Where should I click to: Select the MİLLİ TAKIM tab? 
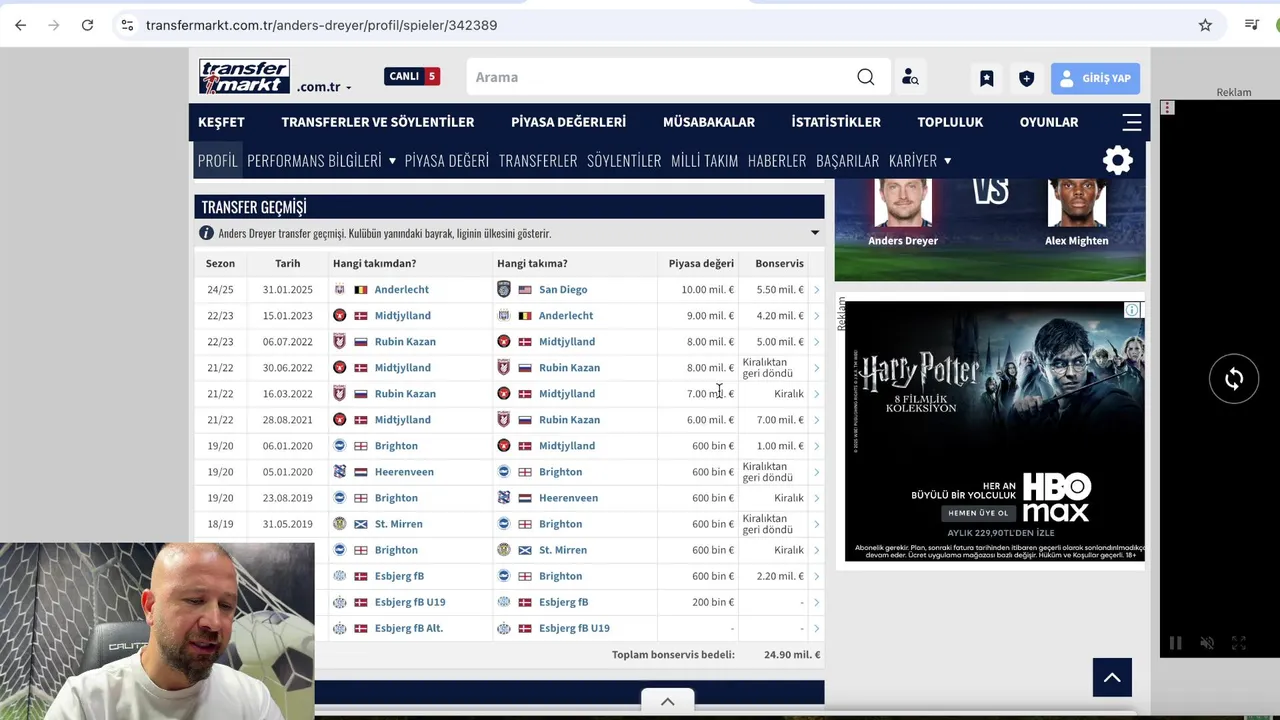[x=704, y=160]
